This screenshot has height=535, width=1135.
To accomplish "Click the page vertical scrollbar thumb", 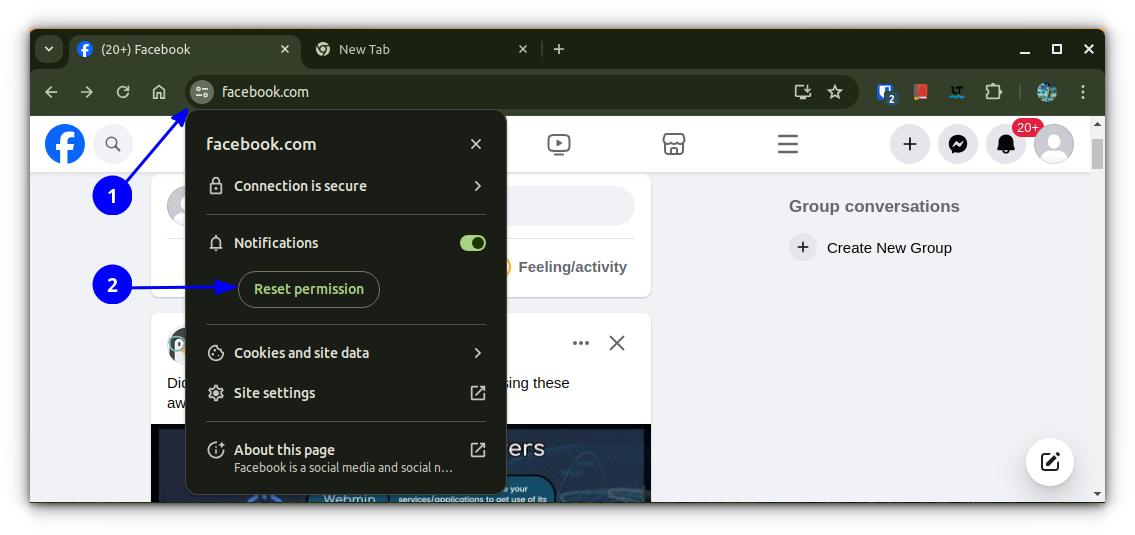I will [1097, 153].
